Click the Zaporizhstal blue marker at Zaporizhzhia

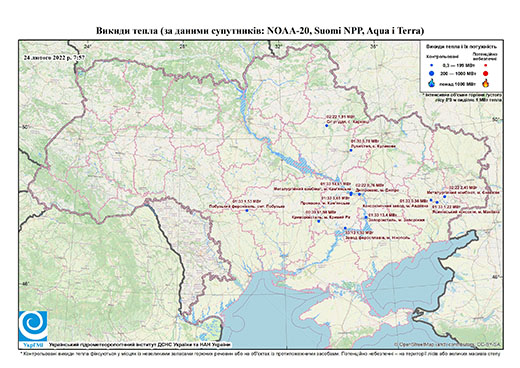(x=366, y=217)
